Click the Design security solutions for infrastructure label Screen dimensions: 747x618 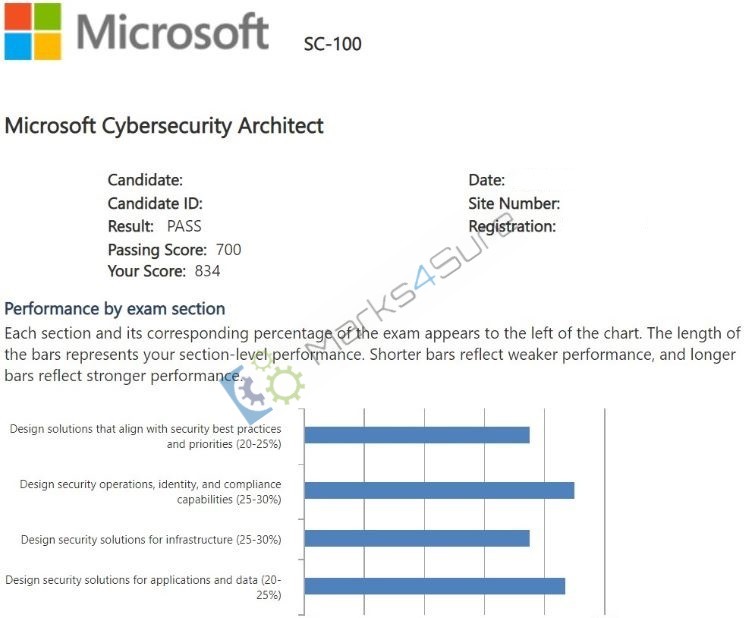click(x=151, y=540)
